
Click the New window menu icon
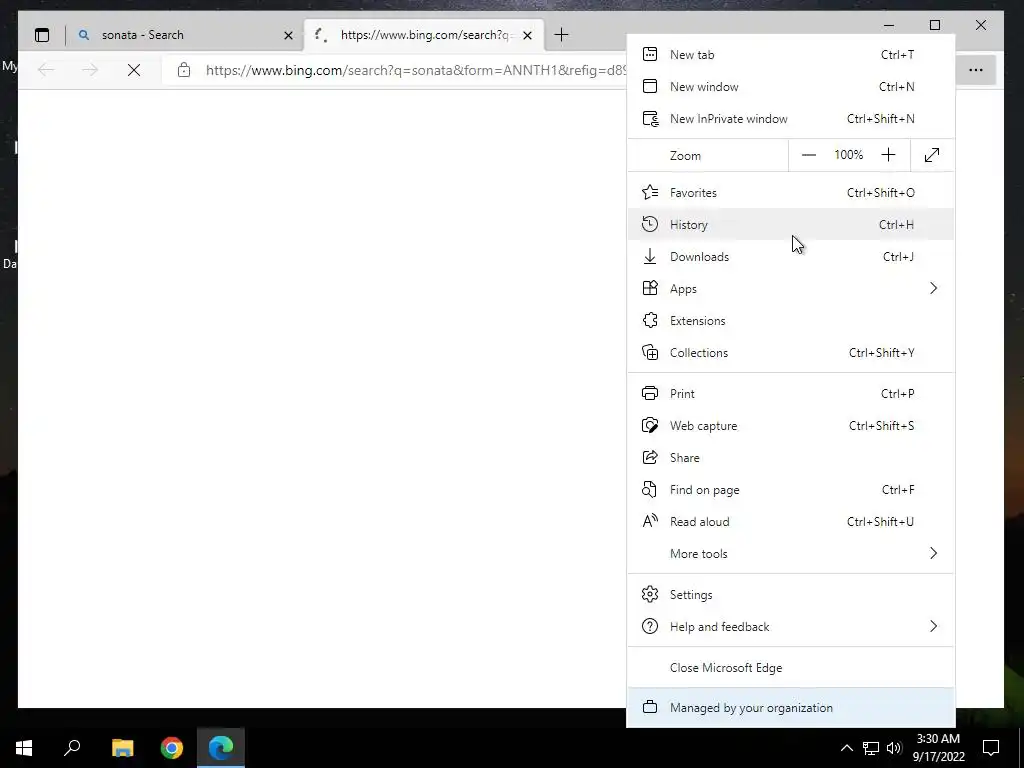pyautogui.click(x=650, y=86)
